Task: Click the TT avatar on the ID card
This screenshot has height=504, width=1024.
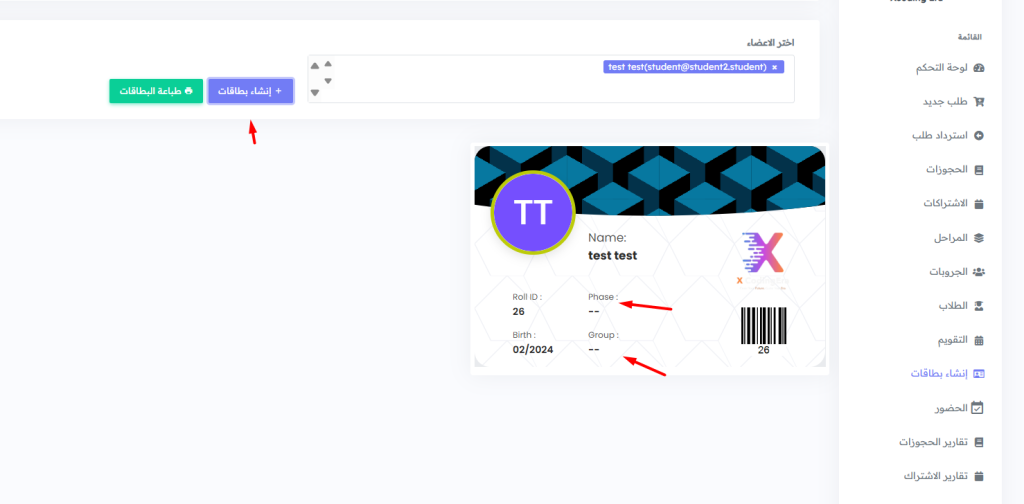Action: click(x=533, y=212)
